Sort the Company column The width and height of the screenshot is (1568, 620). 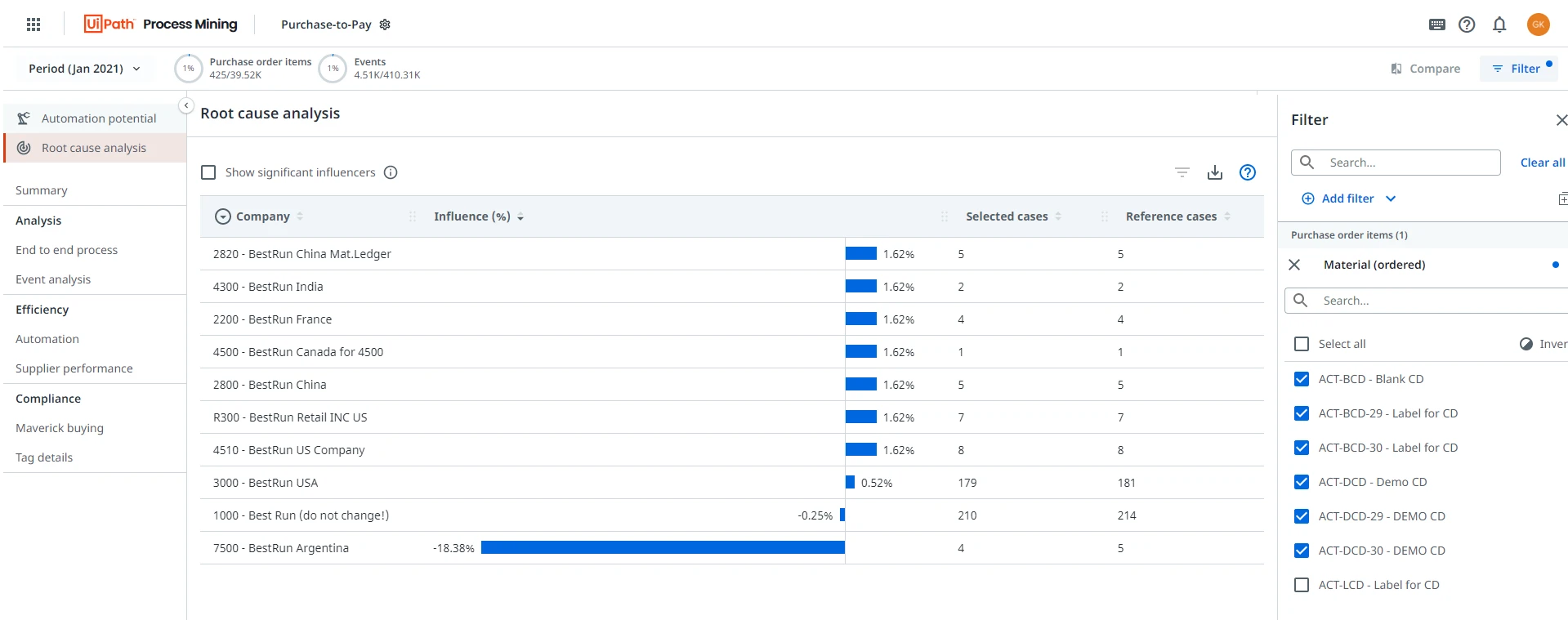(300, 216)
